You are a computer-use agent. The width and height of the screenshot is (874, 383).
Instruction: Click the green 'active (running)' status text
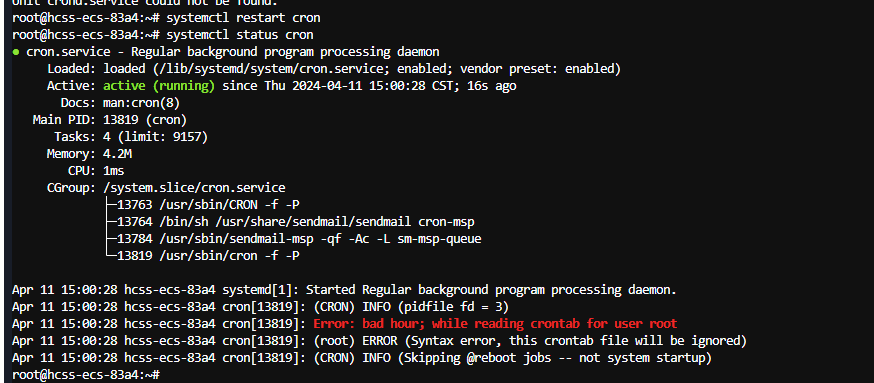tap(159, 86)
